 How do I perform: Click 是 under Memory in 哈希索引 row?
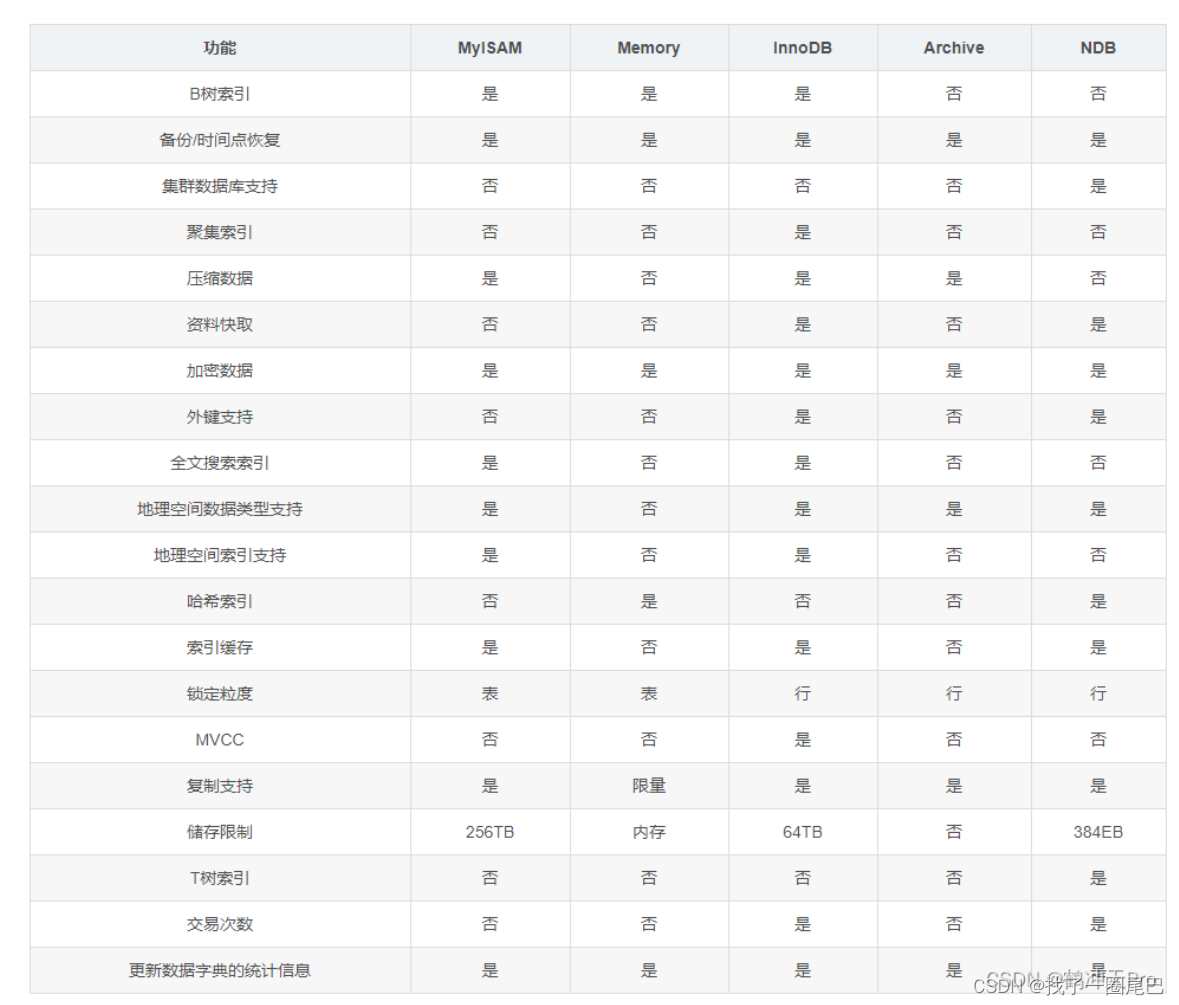coord(648,601)
